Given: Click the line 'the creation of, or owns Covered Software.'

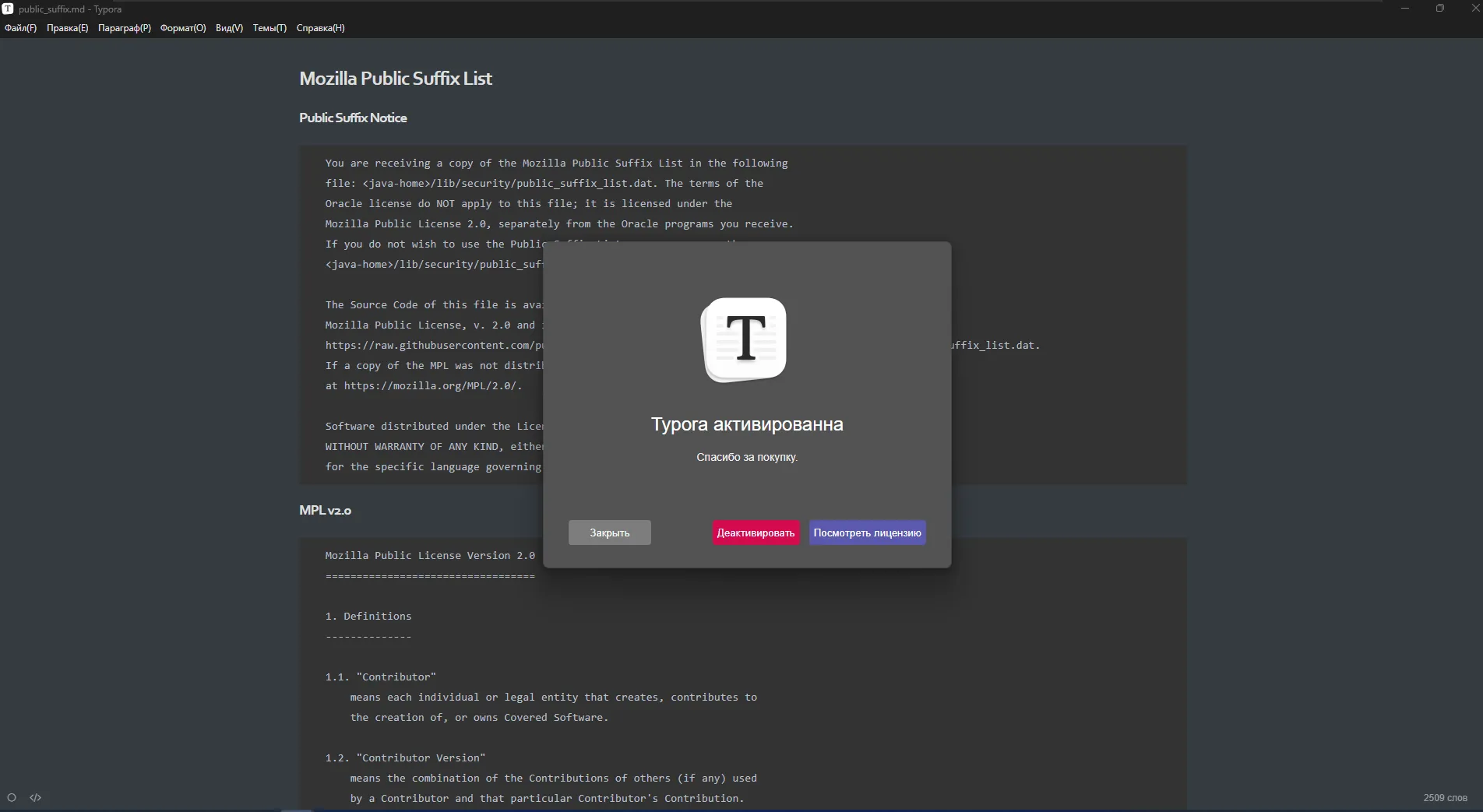Looking at the screenshot, I should point(479,718).
